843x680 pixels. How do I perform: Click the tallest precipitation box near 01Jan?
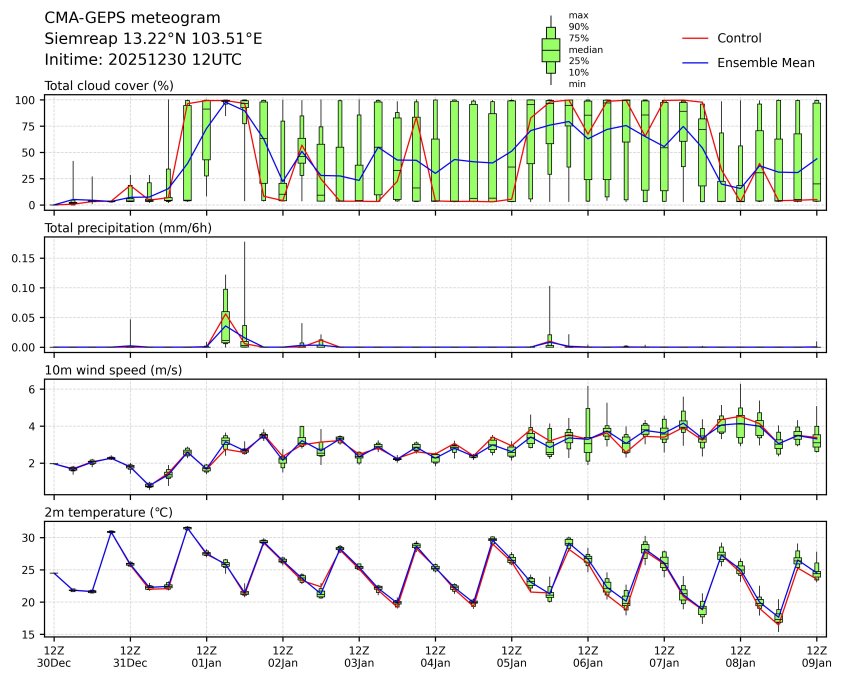[226, 313]
